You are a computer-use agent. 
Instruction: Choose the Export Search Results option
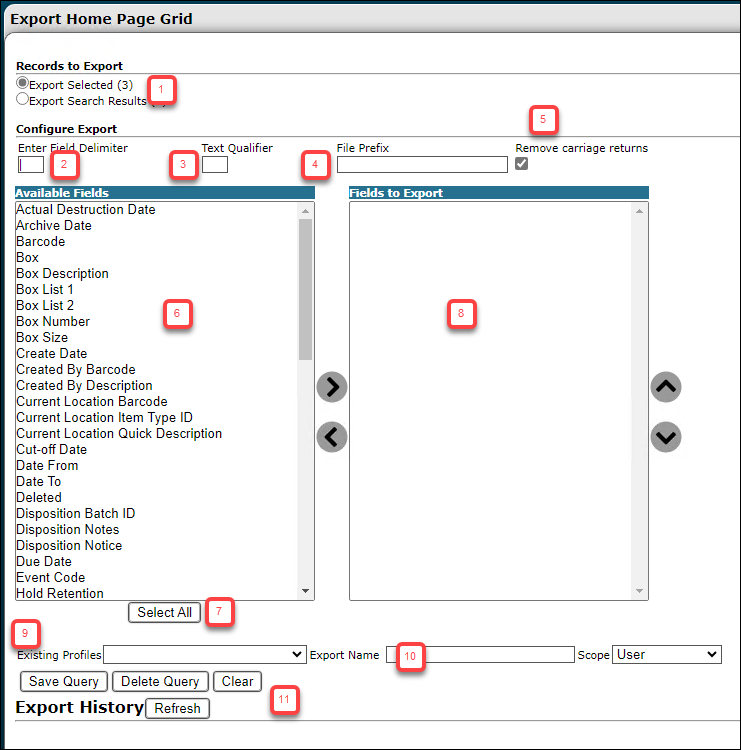pos(22,100)
